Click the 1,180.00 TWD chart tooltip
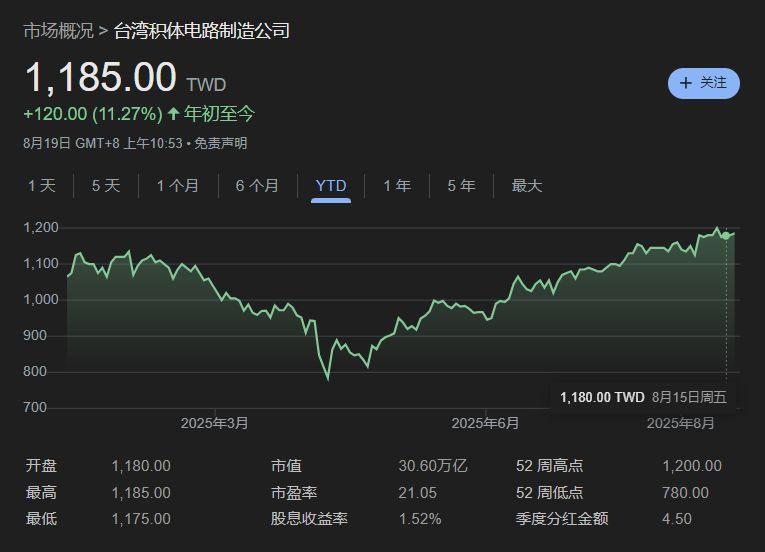Viewport: 765px width, 552px height. 643,397
